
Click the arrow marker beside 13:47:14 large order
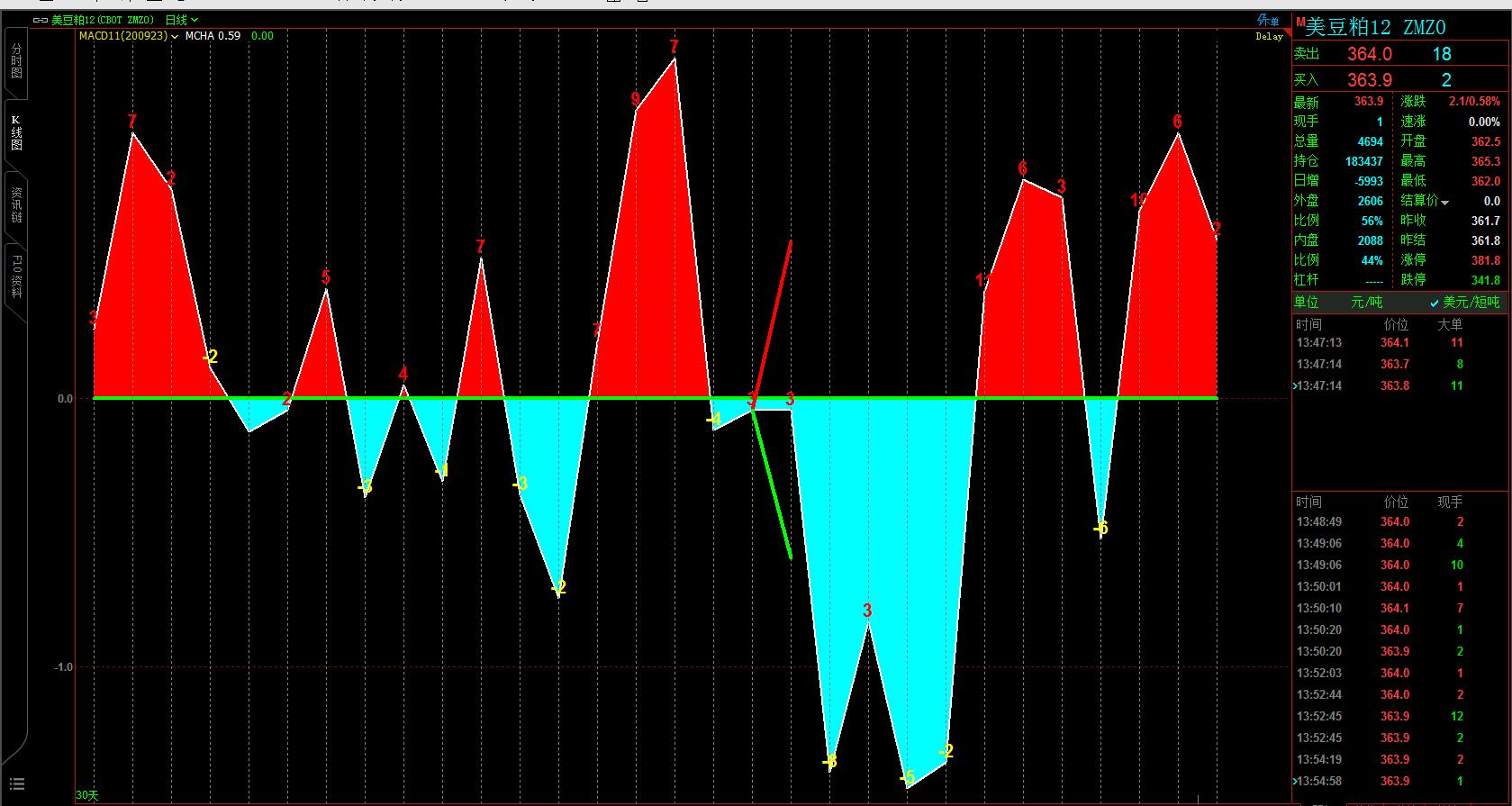point(1295,386)
